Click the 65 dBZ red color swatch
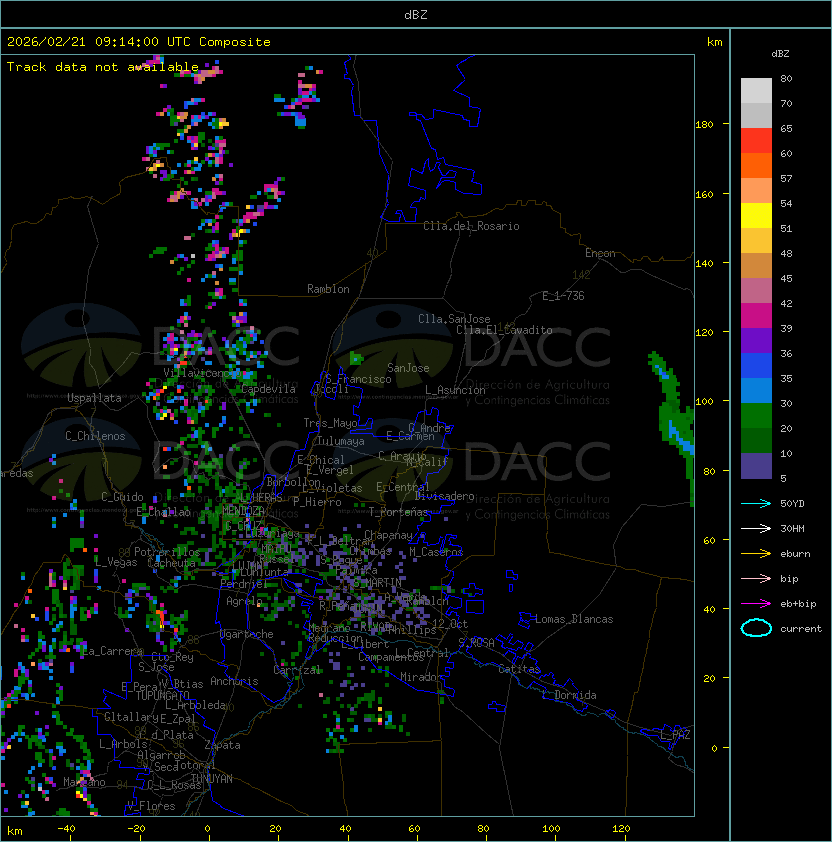The height and width of the screenshot is (842, 832). coord(756,140)
